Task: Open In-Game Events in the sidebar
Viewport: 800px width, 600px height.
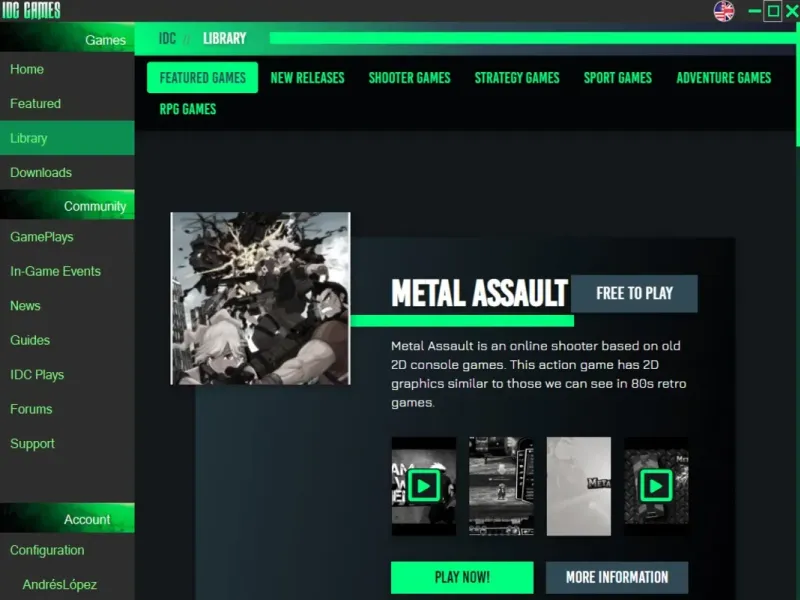Action: [x=67, y=271]
